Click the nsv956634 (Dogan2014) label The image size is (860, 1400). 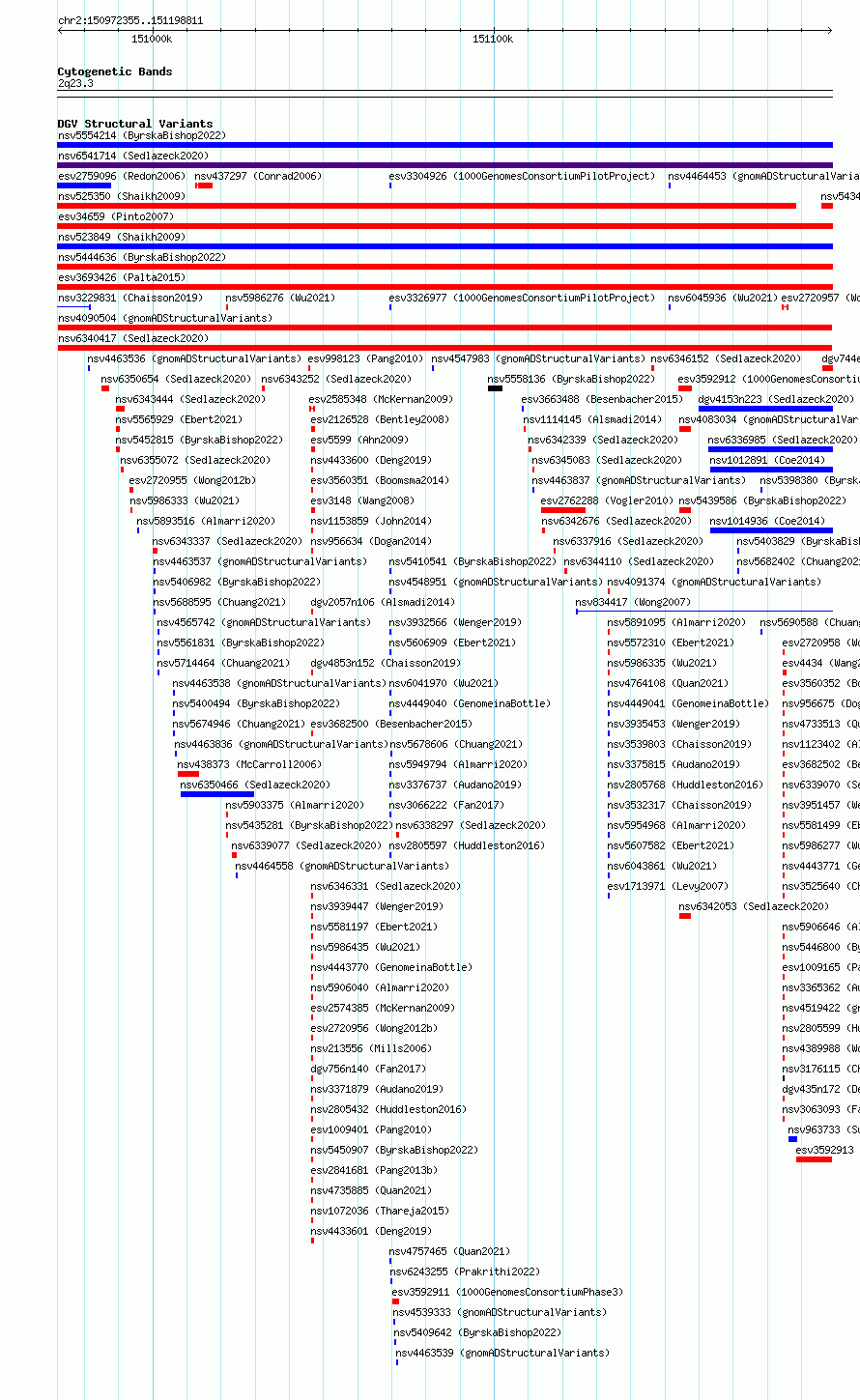point(371,542)
